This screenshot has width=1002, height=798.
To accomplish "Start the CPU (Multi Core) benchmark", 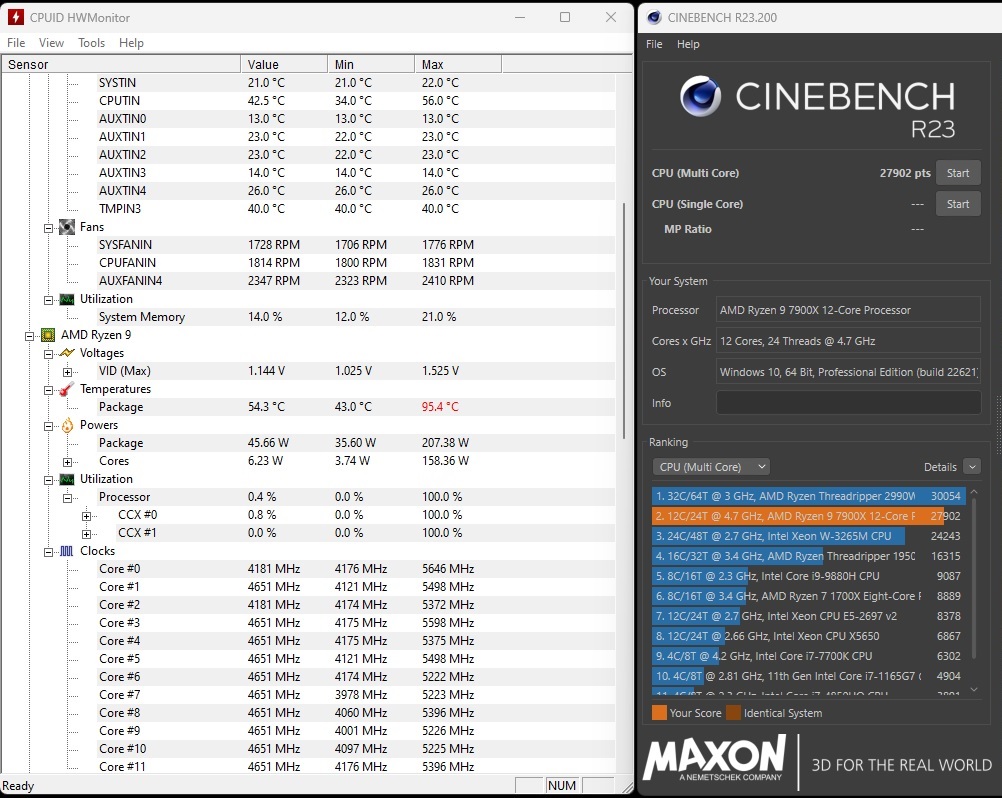I will pos(958,173).
